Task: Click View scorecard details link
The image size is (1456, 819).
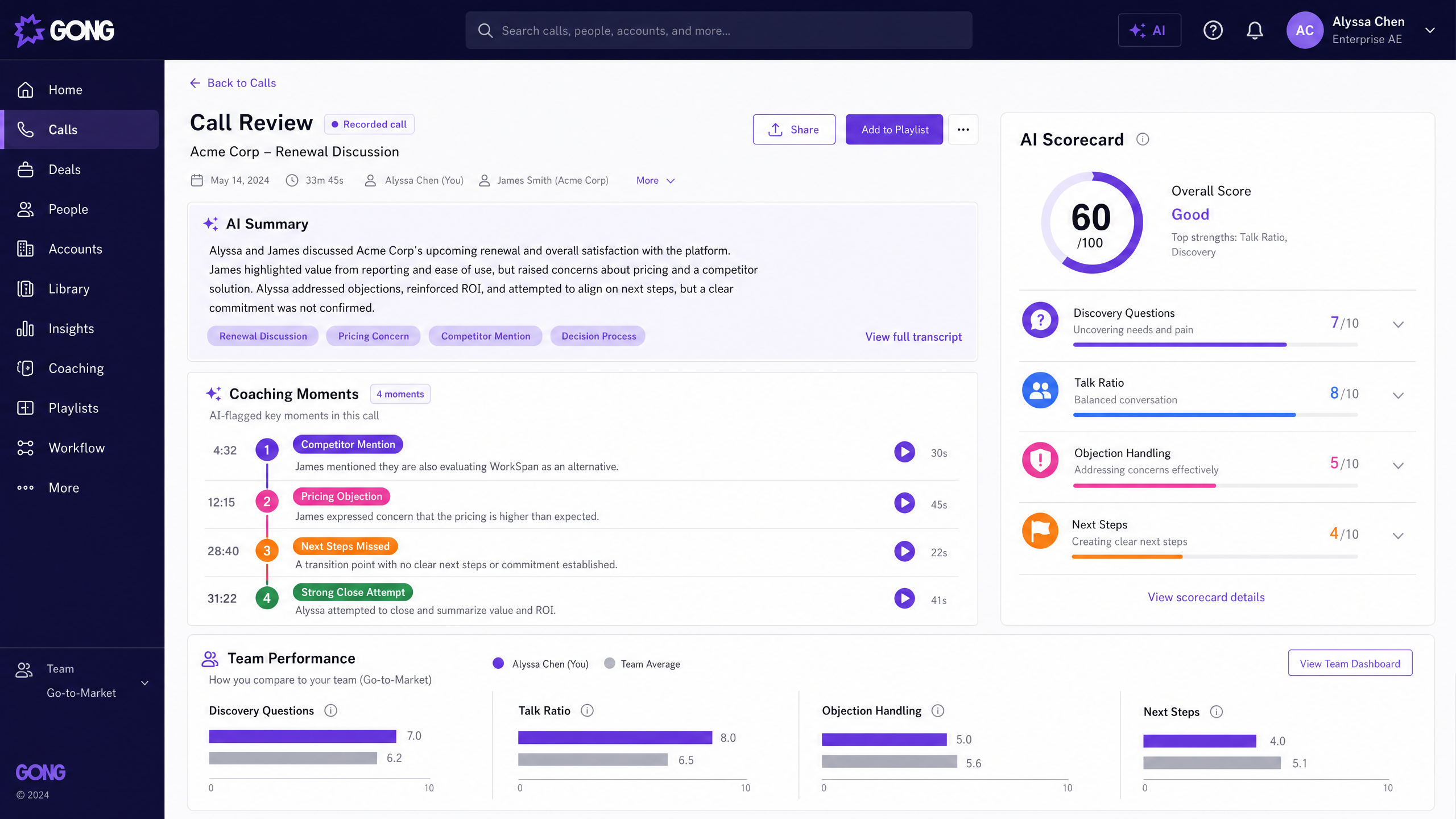Action: [1206, 597]
